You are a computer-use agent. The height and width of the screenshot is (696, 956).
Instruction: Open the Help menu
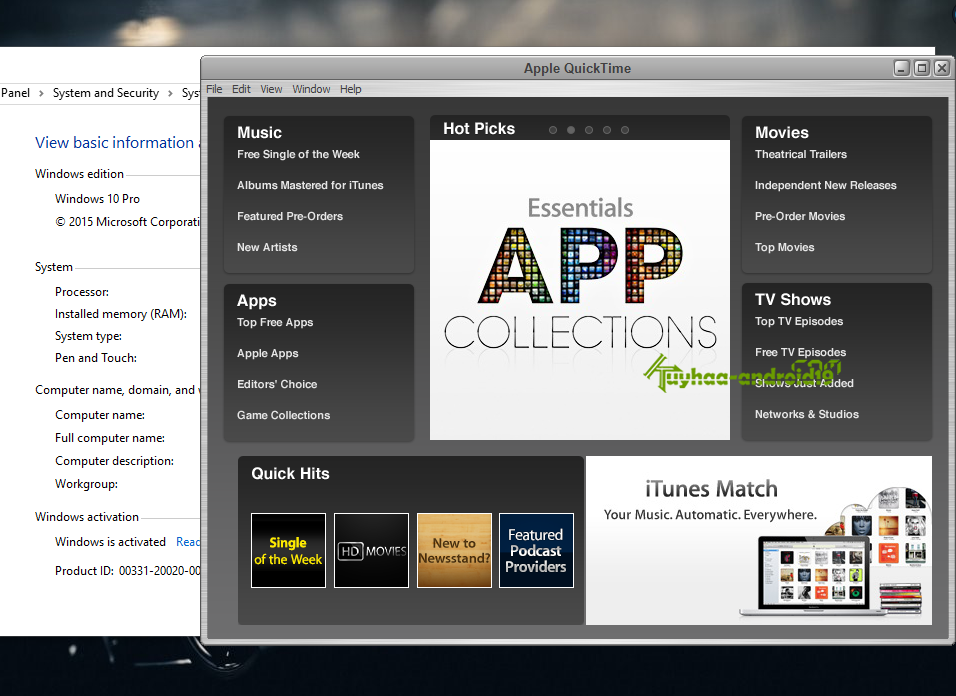(351, 89)
